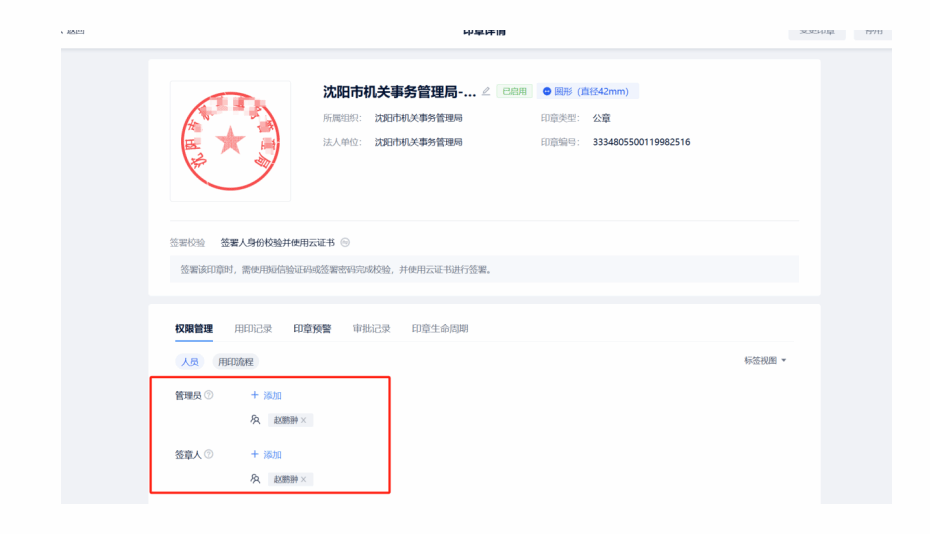Click the blue circle icon in 圆形 tag
Screen dimensions: 930x534
[547, 91]
